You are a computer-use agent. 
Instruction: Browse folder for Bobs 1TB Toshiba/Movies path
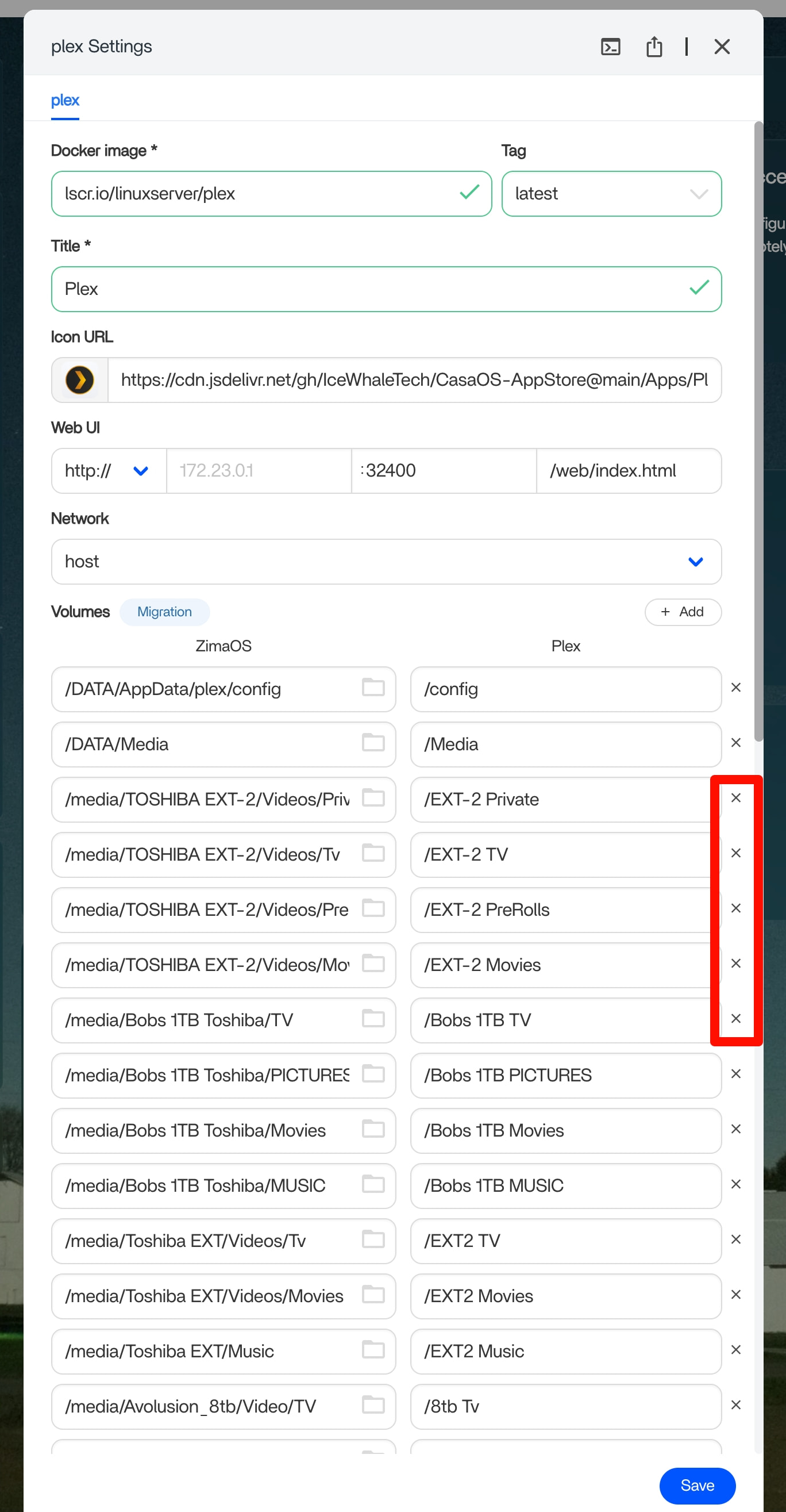pyautogui.click(x=373, y=1129)
